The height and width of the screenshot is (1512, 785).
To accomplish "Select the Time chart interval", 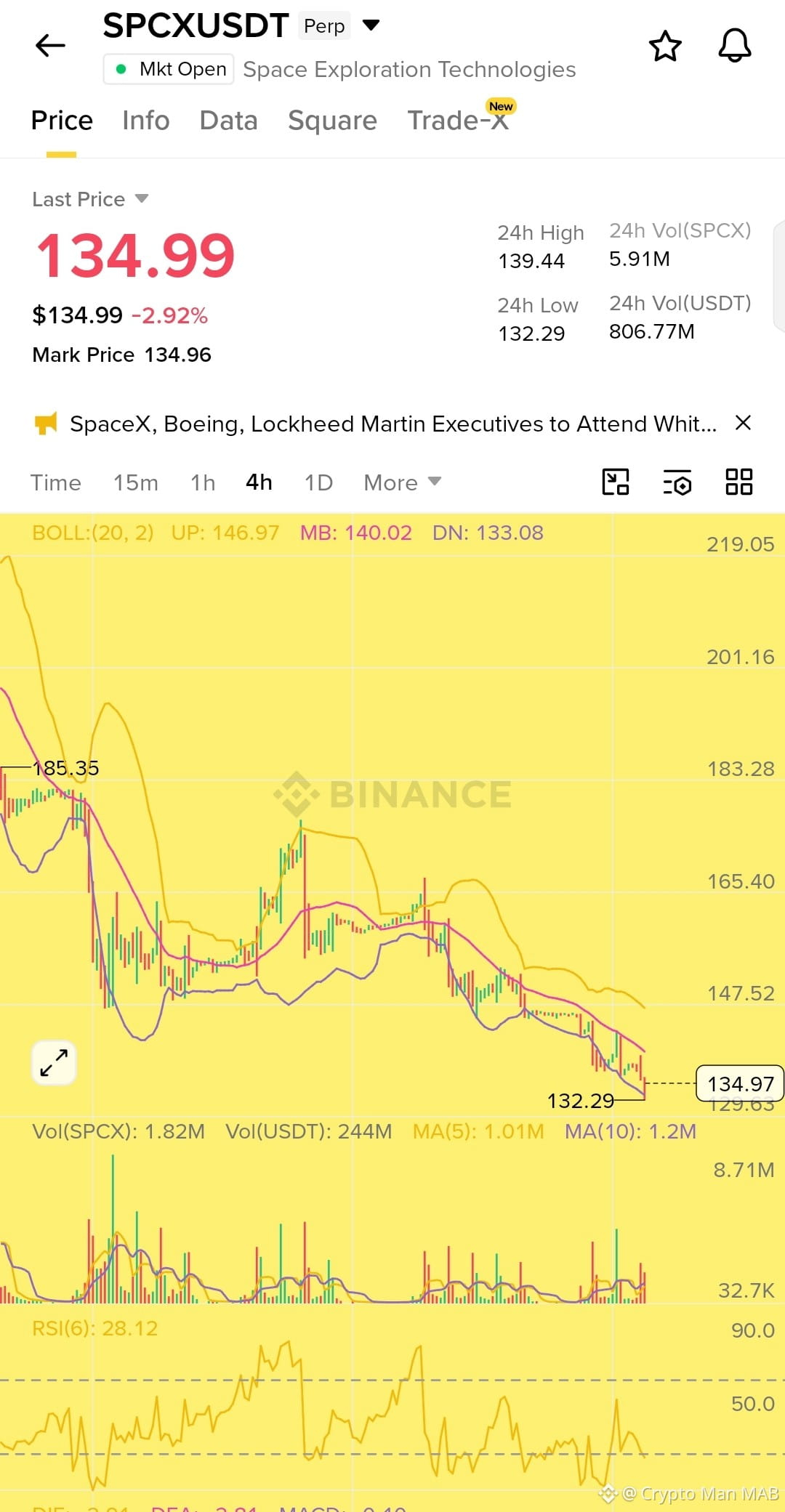I will coord(56,482).
